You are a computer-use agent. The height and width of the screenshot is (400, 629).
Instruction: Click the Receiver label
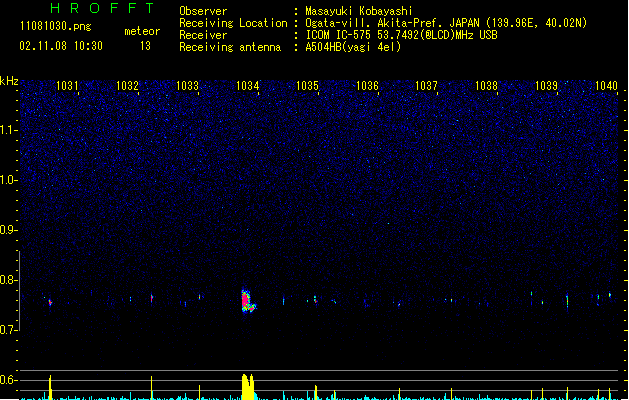pyautogui.click(x=203, y=35)
